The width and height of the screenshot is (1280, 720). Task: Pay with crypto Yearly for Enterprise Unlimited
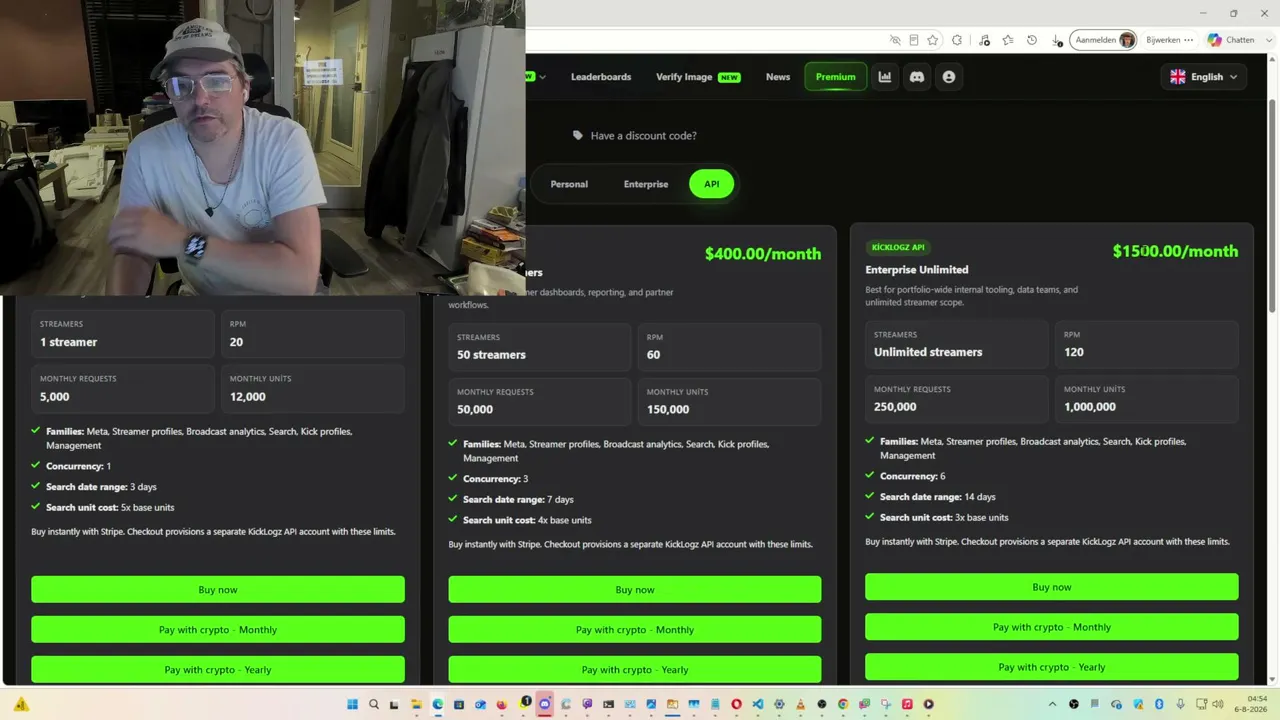pyautogui.click(x=1052, y=667)
